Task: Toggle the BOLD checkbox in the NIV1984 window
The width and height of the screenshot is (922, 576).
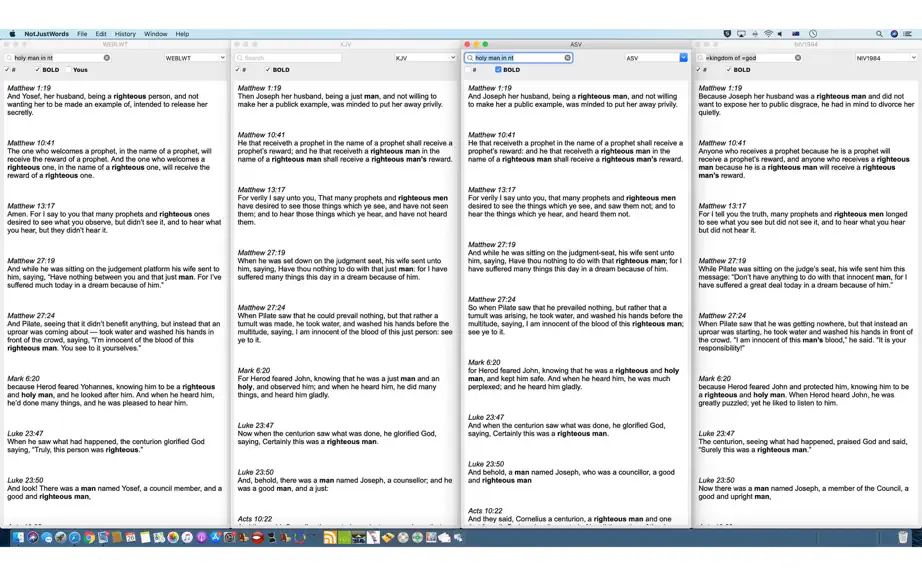Action: [x=729, y=69]
